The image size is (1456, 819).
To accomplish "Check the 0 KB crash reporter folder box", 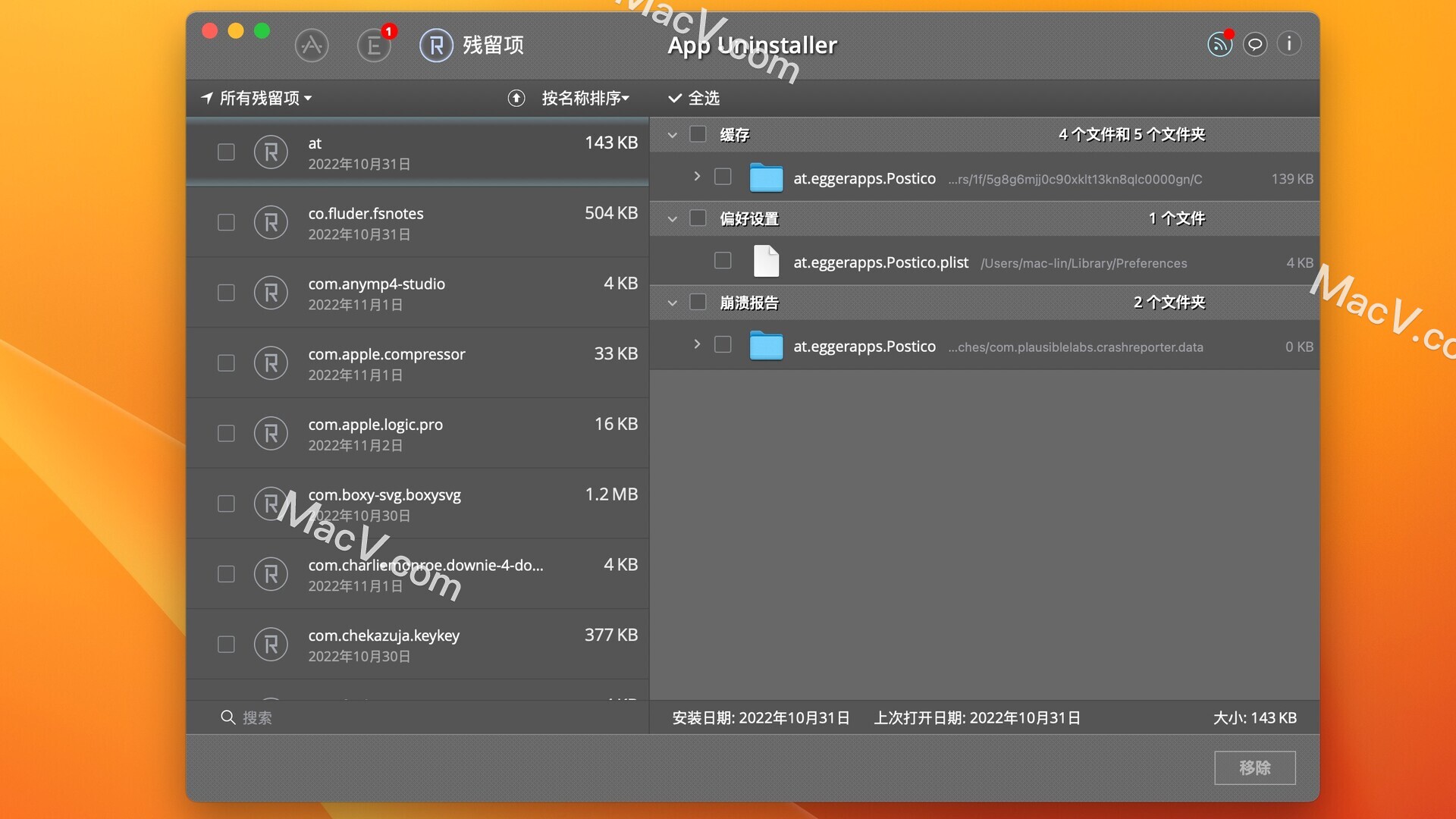I will point(723,344).
